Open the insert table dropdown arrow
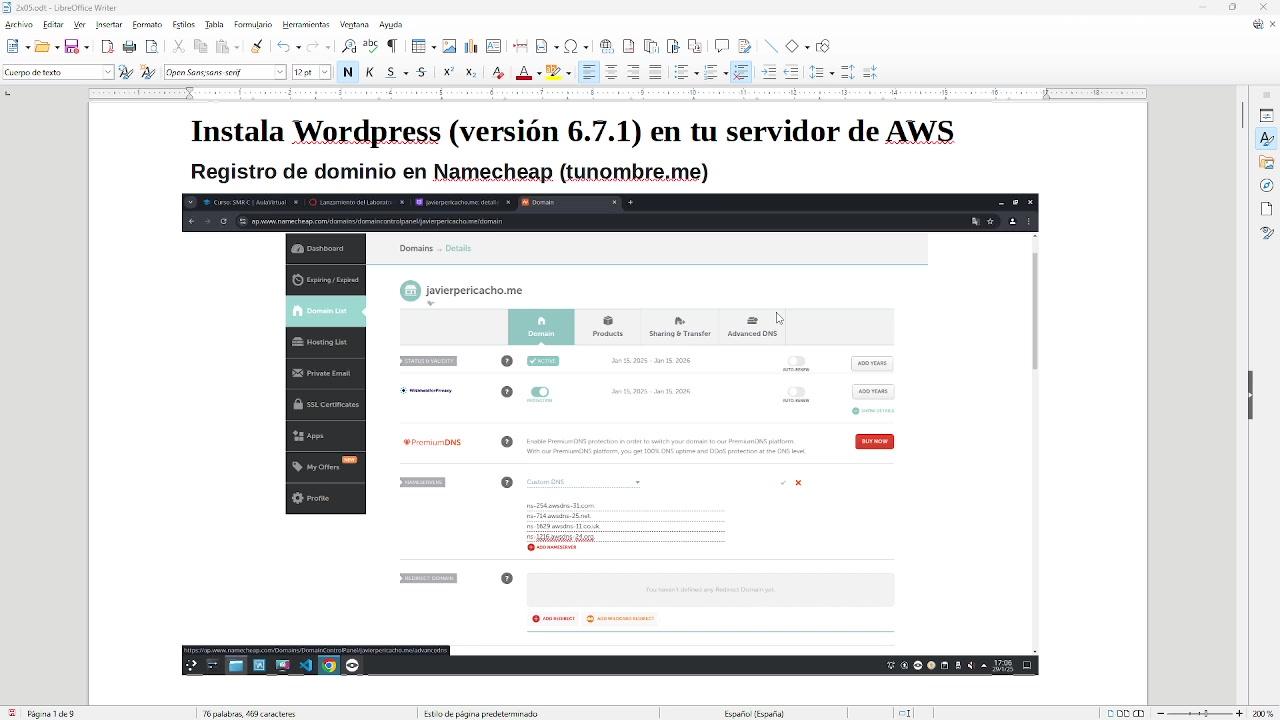 click(432, 47)
